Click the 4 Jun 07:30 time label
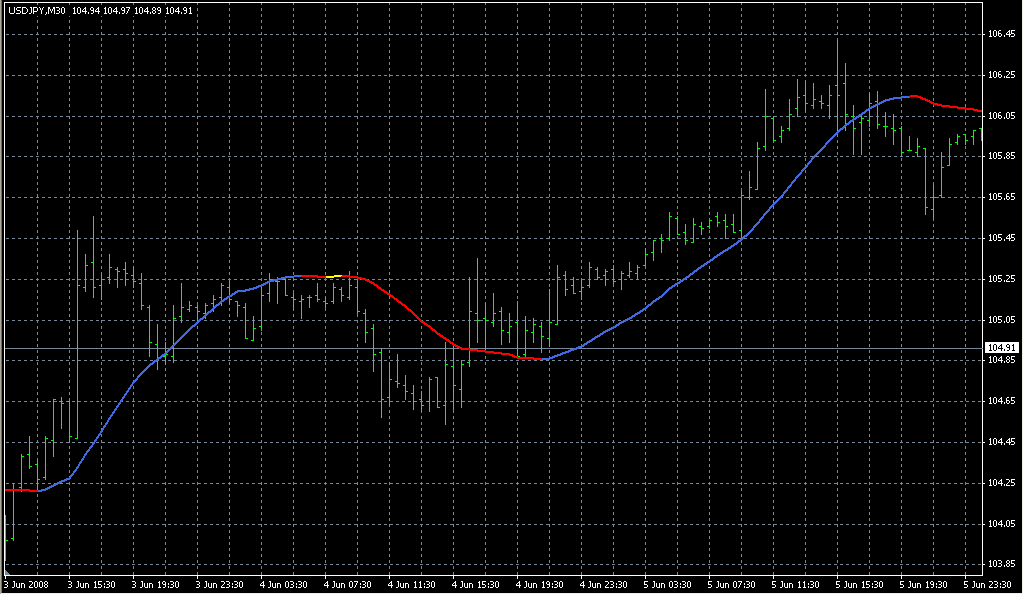 click(x=347, y=584)
